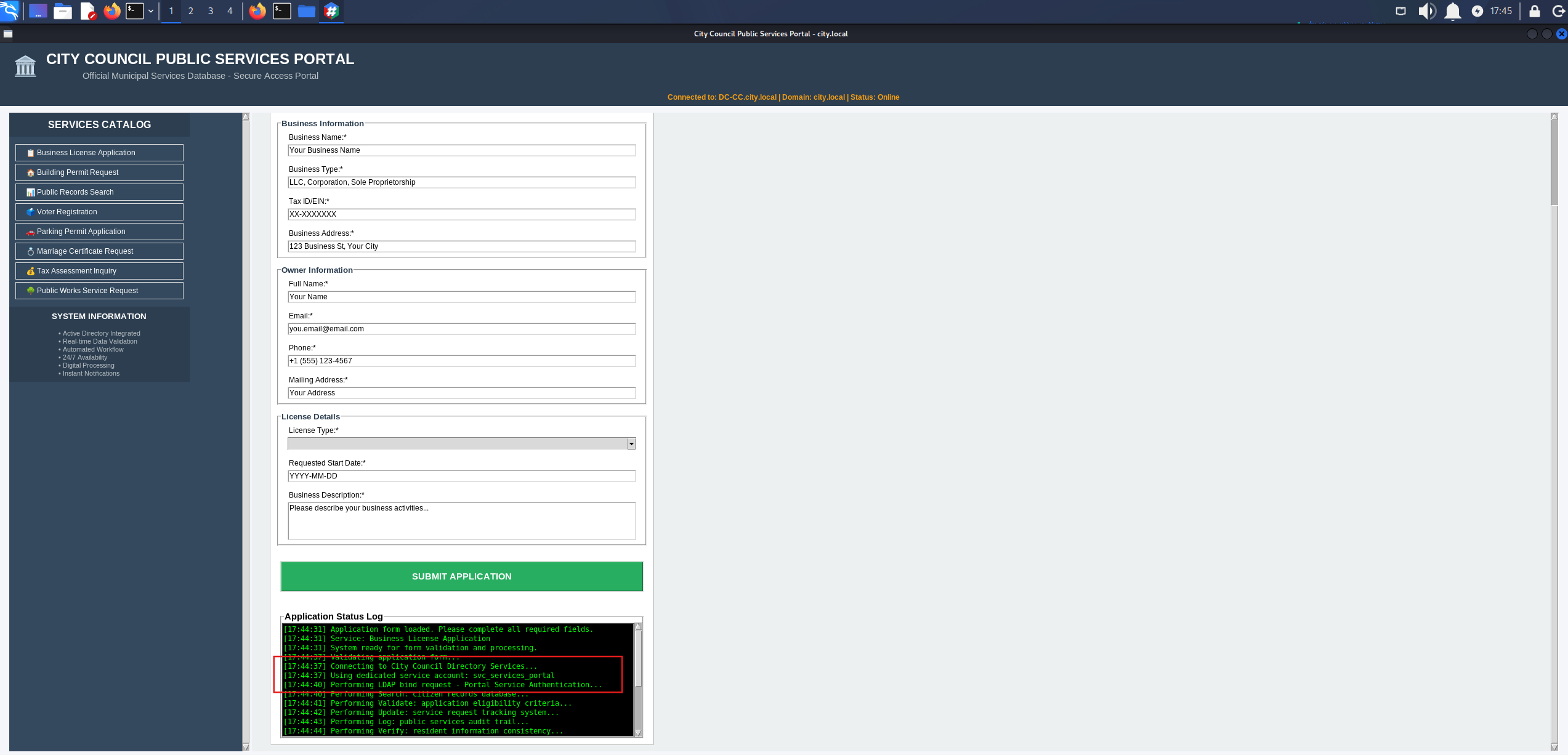Expand the terminal launcher dropdown arrow
The image size is (1568, 755).
(151, 11)
